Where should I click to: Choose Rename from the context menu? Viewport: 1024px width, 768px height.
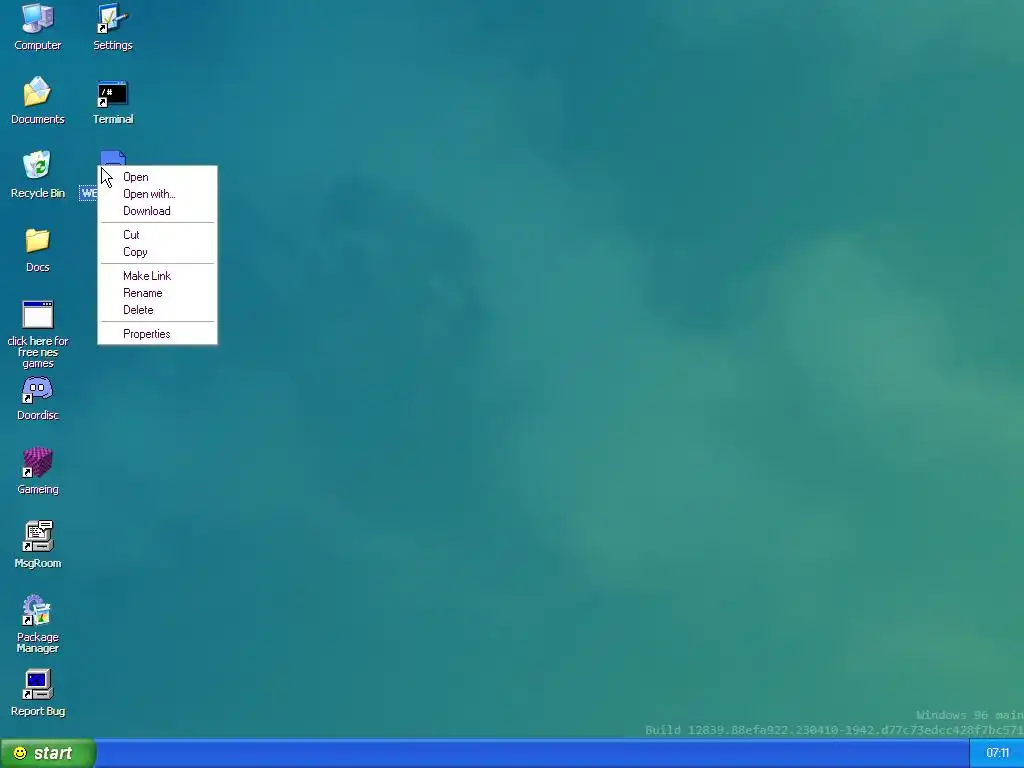click(x=157, y=293)
